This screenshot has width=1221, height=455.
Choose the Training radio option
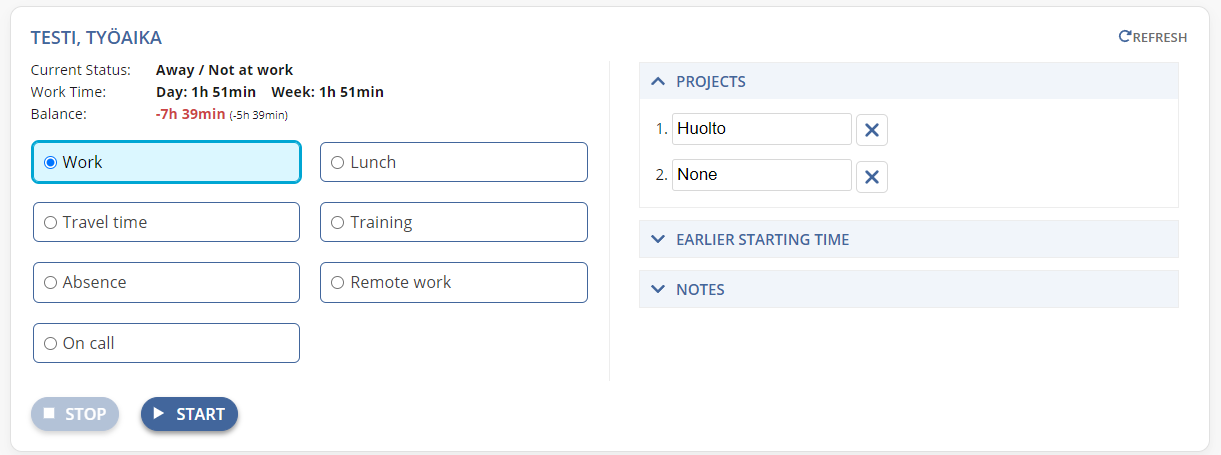pos(454,222)
